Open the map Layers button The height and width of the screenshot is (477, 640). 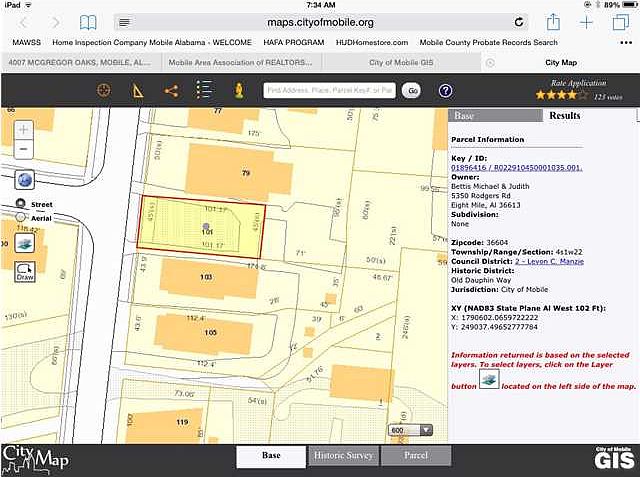pyautogui.click(x=24, y=243)
